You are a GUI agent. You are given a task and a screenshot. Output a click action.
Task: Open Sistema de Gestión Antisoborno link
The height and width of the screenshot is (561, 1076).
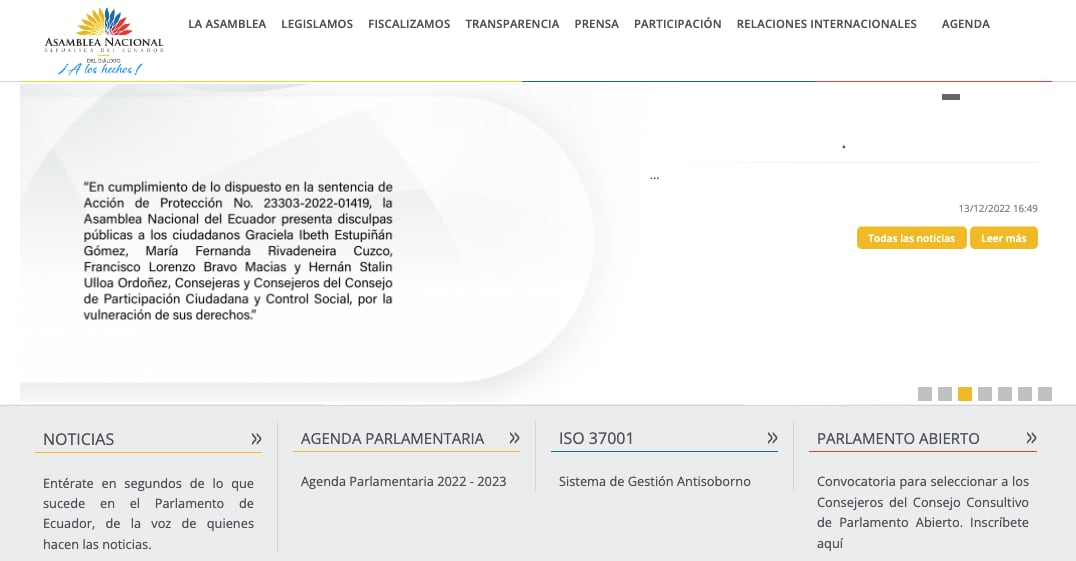point(654,482)
